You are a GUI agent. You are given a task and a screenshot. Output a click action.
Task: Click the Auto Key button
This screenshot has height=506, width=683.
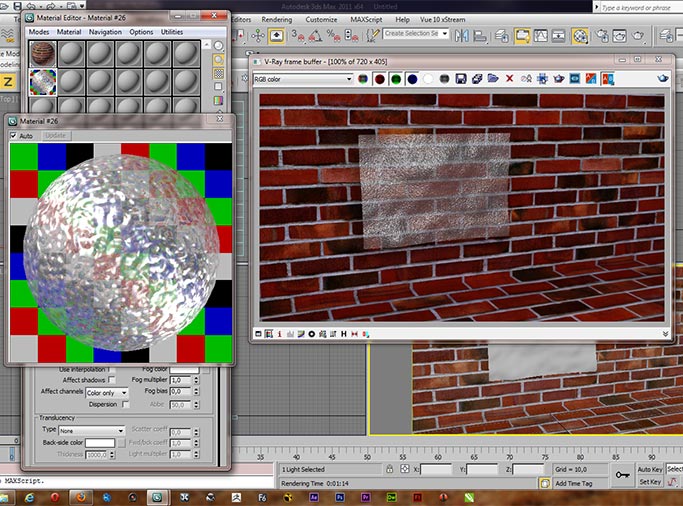pyautogui.click(x=650, y=469)
